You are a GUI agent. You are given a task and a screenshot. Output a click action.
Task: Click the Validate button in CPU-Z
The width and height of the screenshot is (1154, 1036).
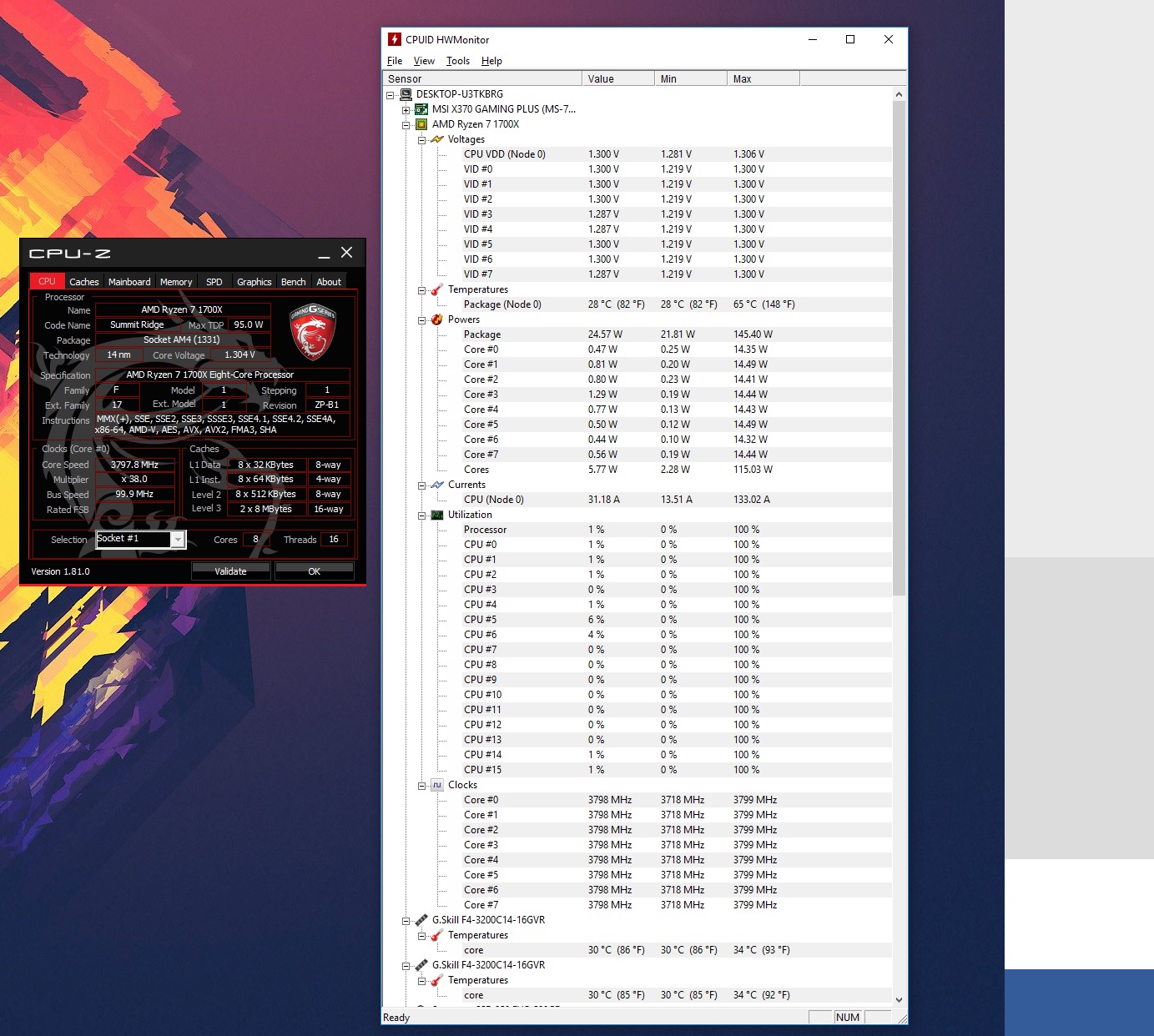click(x=230, y=571)
